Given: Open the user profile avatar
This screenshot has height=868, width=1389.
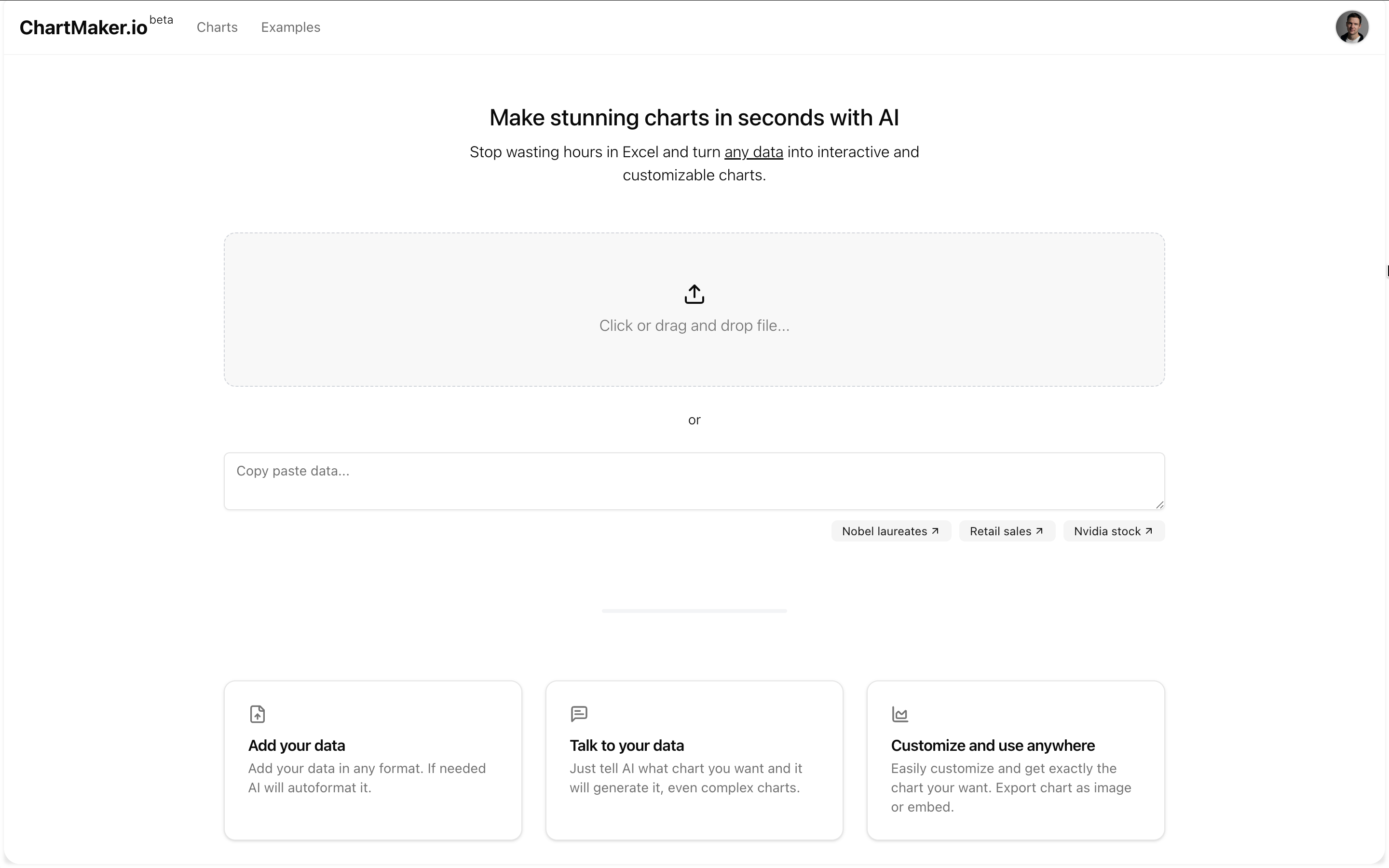Looking at the screenshot, I should [x=1352, y=27].
